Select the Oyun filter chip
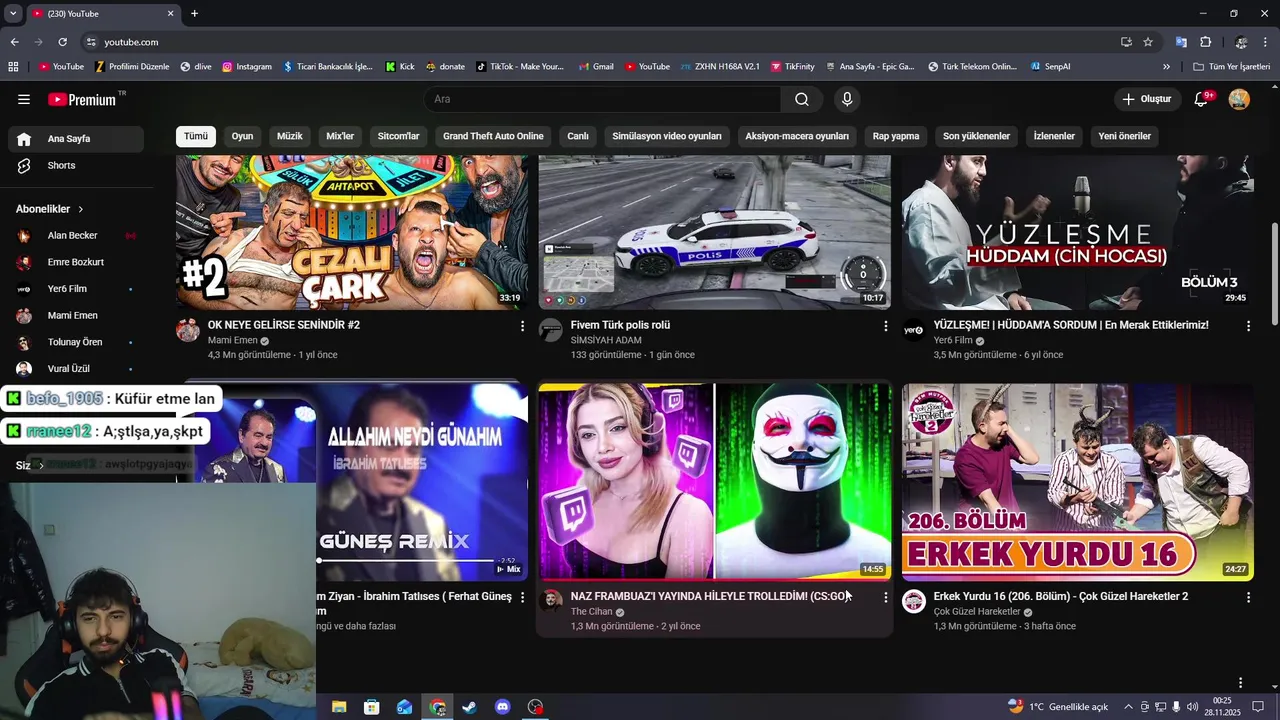 pyautogui.click(x=243, y=136)
